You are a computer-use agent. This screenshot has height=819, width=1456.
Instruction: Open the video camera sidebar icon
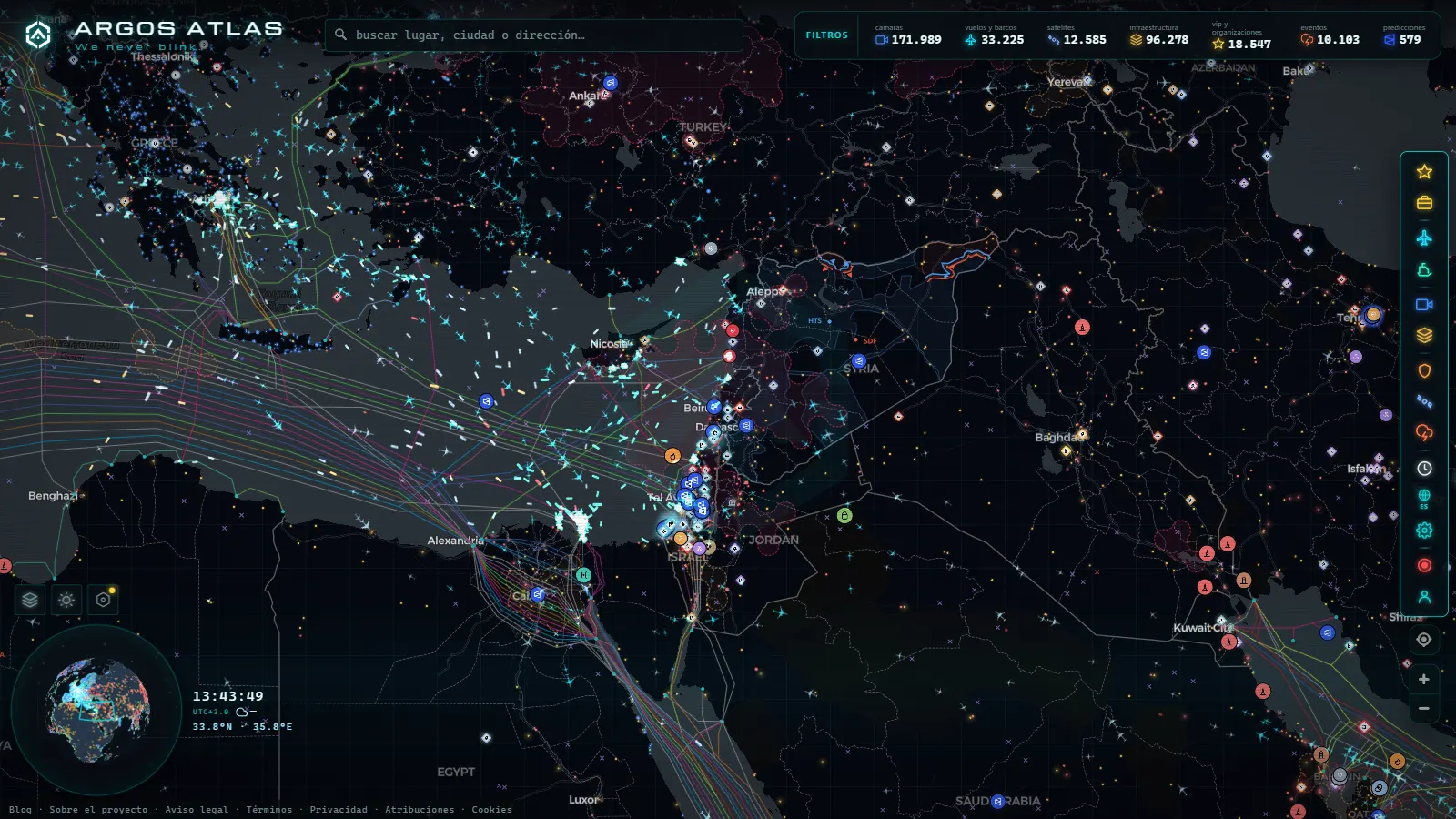pos(1424,305)
